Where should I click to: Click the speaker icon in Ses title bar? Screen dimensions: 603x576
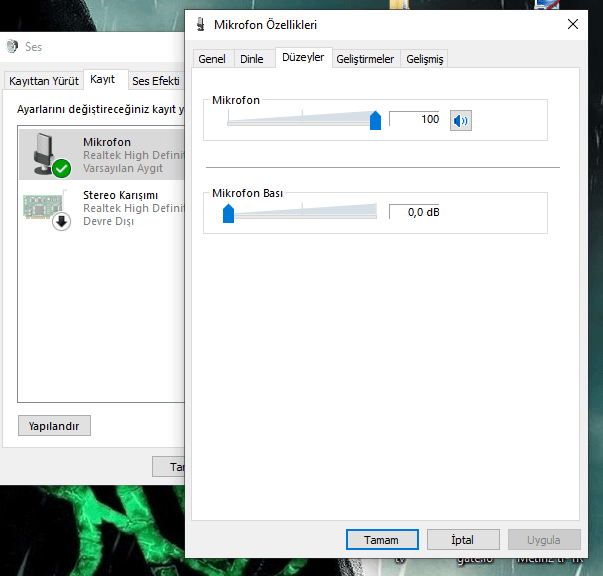click(x=12, y=47)
